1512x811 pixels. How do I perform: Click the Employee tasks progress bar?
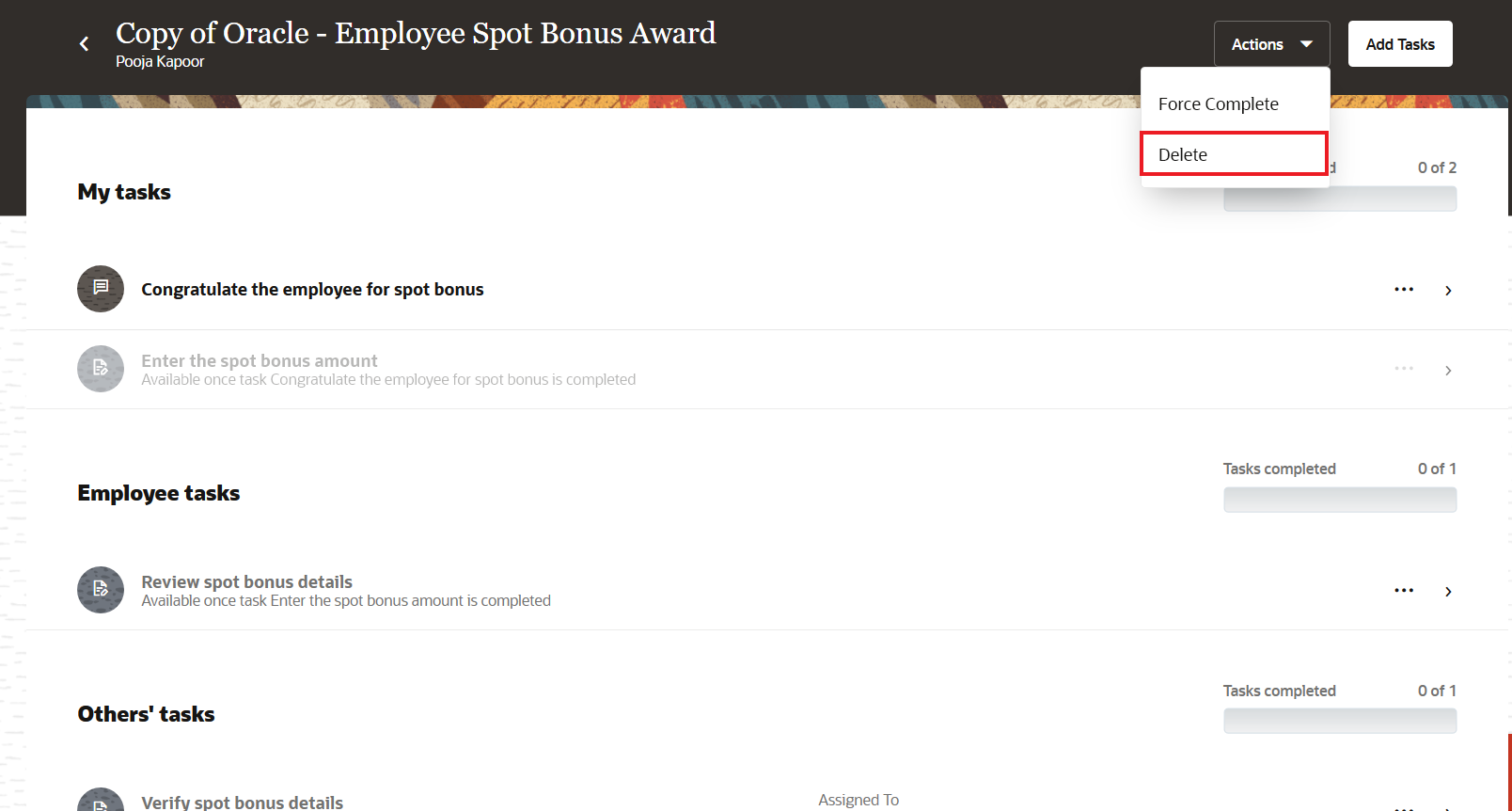1340,500
